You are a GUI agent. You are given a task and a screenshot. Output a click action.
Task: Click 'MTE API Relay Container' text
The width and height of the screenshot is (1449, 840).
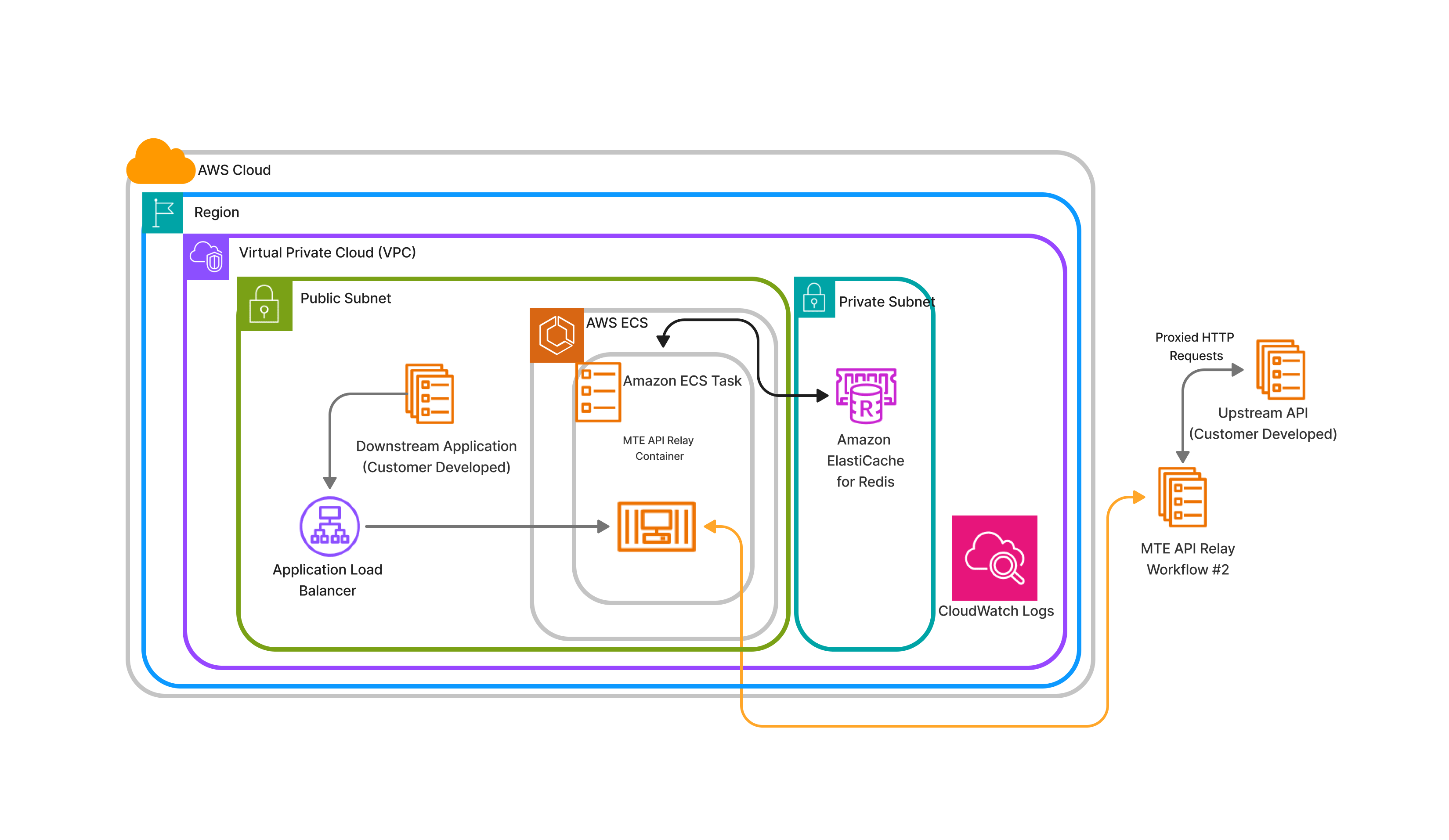click(x=658, y=448)
